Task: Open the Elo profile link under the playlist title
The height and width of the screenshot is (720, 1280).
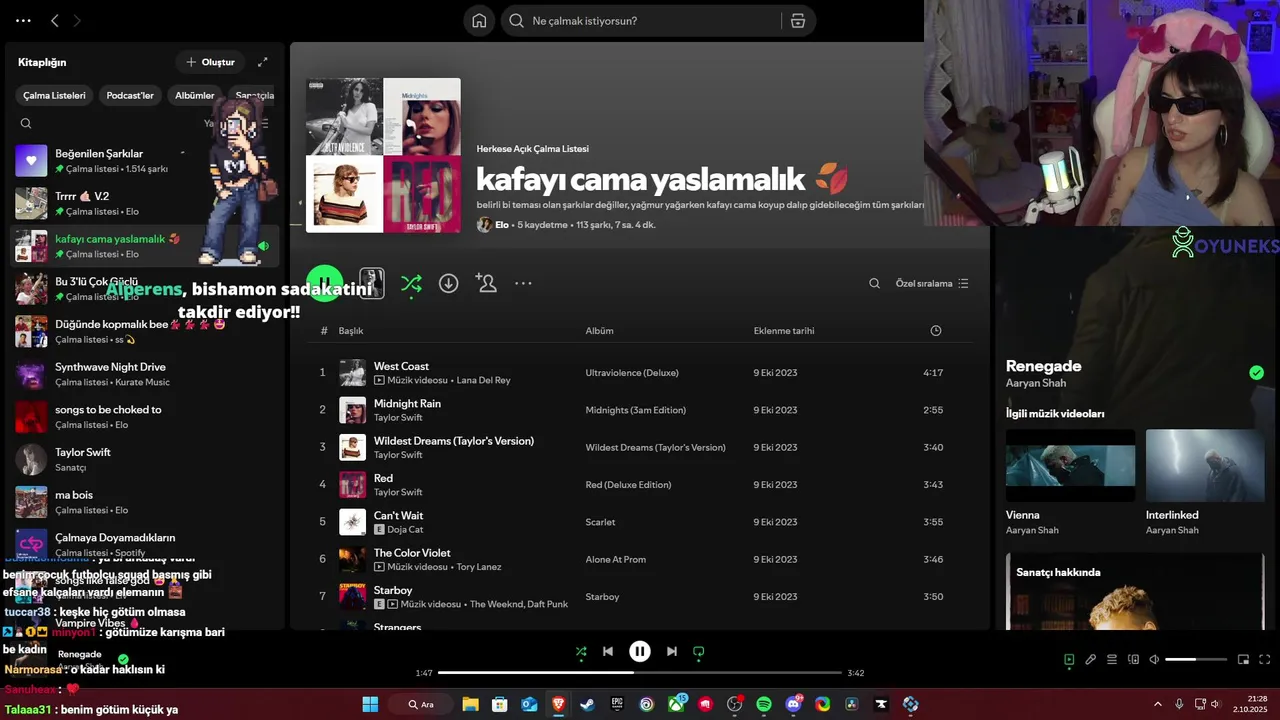Action: pyautogui.click(x=502, y=225)
